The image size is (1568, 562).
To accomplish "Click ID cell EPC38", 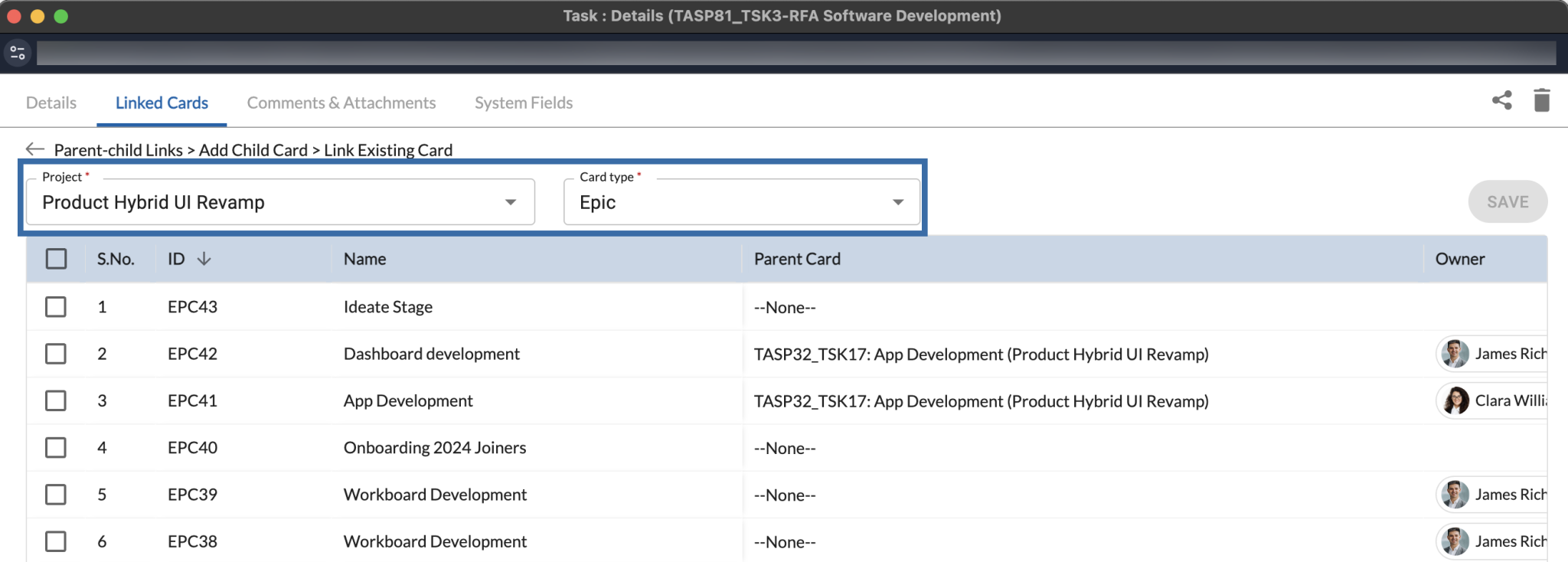I will point(193,541).
